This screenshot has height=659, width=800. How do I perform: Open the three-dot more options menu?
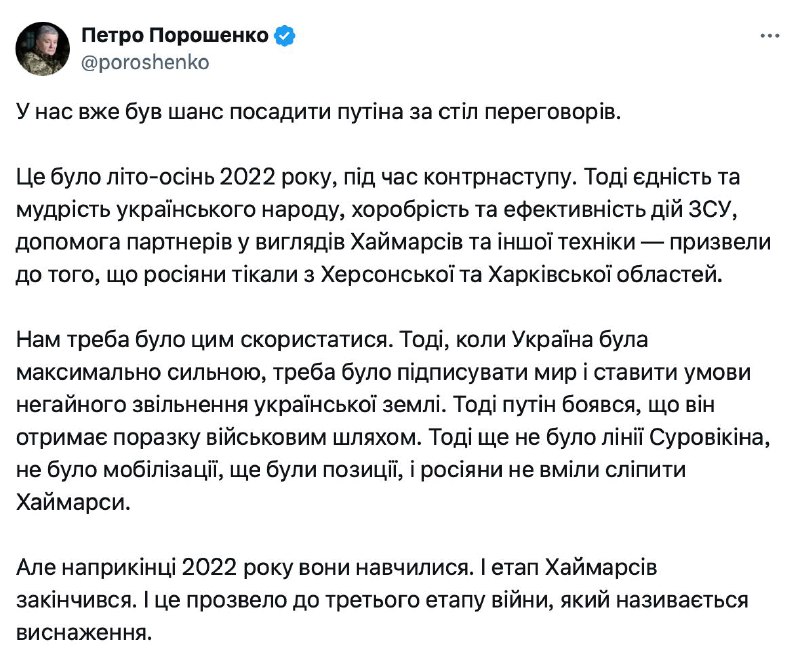tap(769, 36)
